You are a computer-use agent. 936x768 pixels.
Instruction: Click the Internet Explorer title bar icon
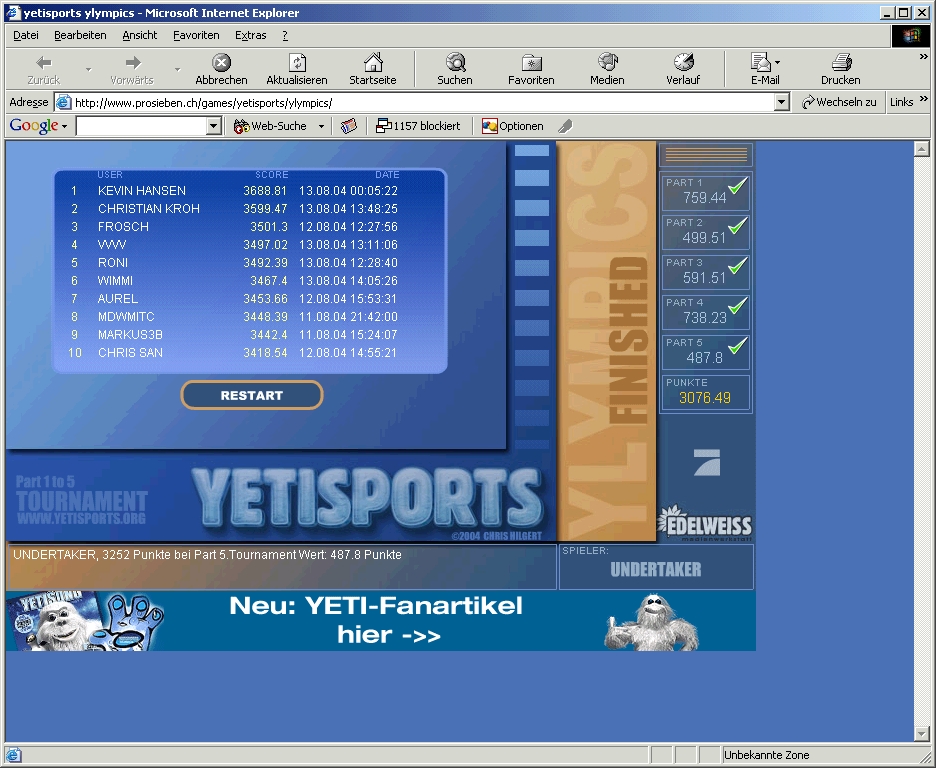pos(13,13)
